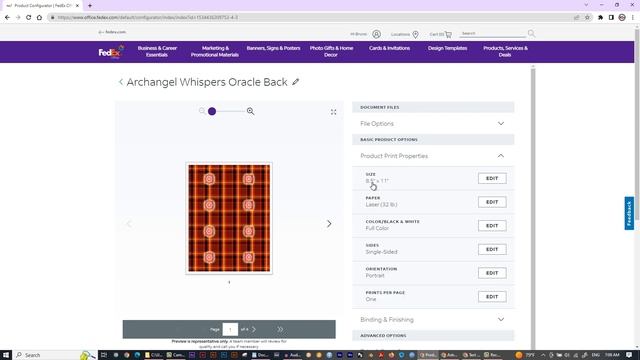Viewport: 640px width, 360px height.
Task: Expand Binding & Finishing section
Action: coord(433,320)
